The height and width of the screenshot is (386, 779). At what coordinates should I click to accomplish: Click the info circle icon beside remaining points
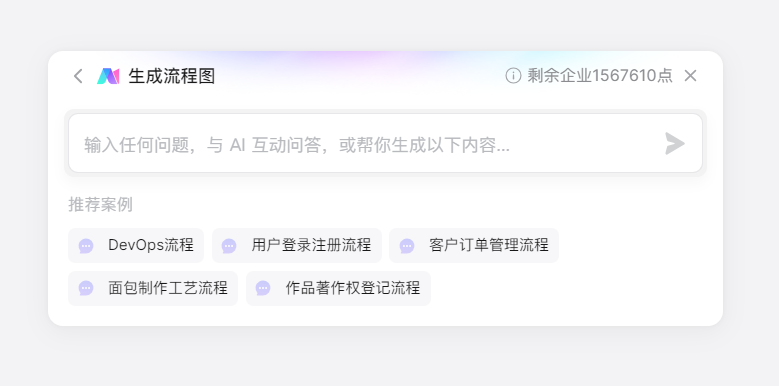point(513,76)
